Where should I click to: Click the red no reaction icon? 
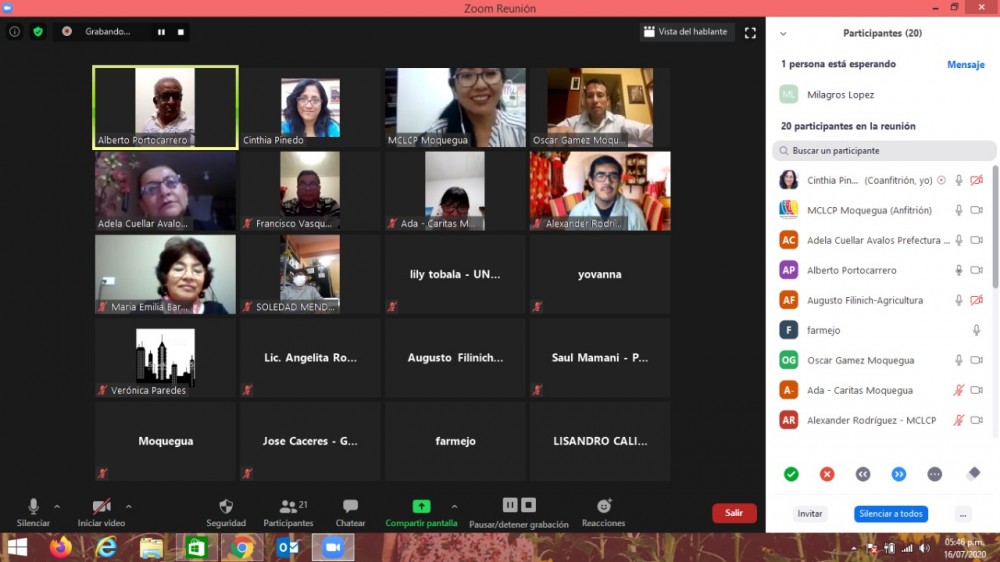(827, 474)
